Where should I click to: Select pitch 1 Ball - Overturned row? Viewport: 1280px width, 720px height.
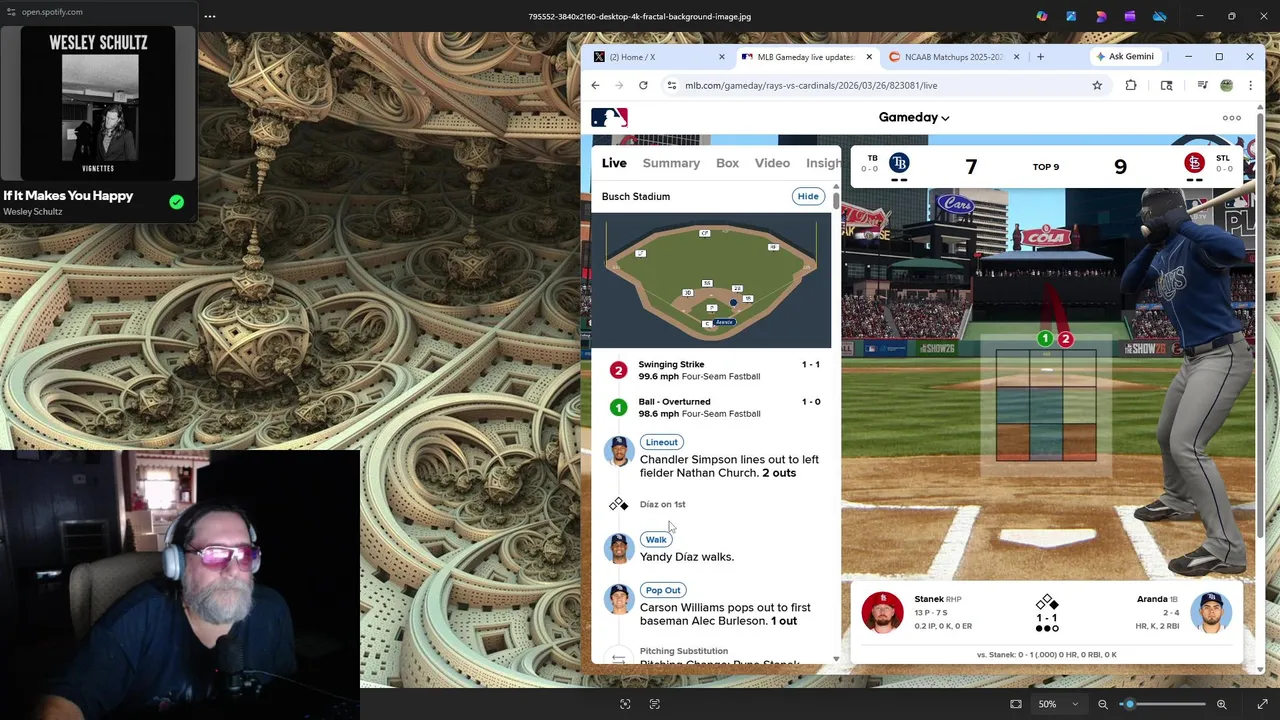(715, 407)
